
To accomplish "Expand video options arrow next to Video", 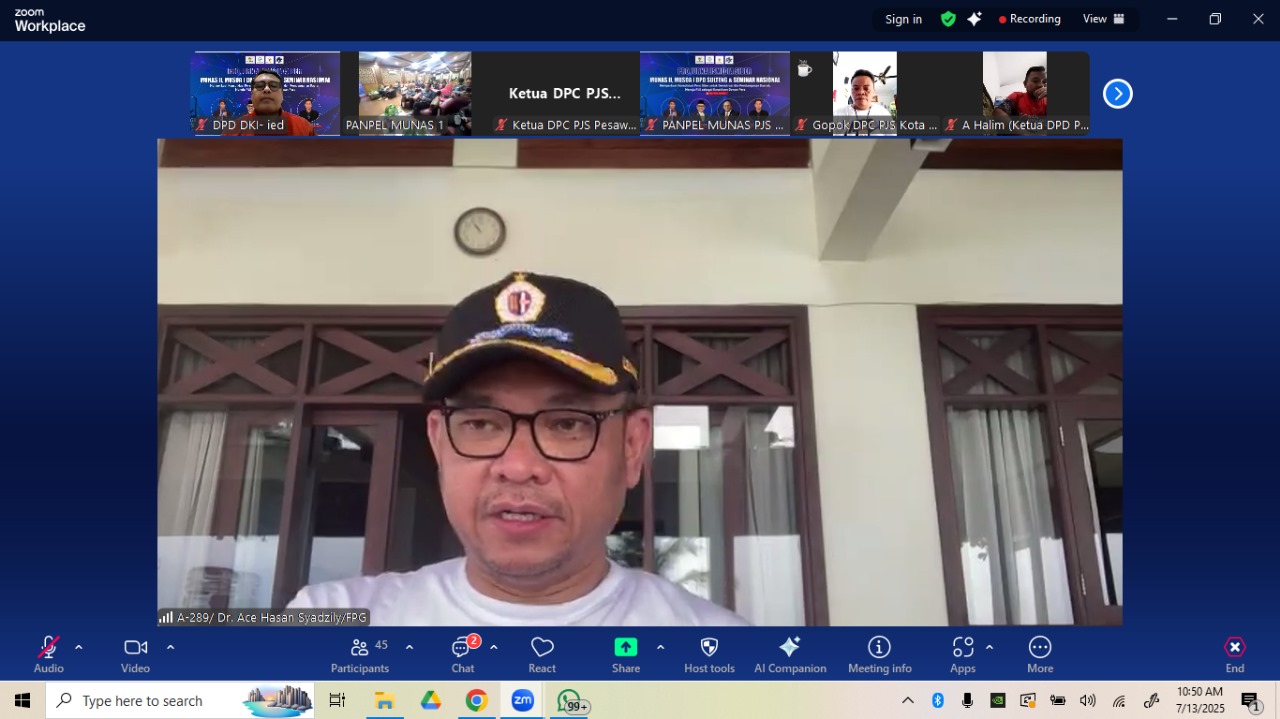I will click(x=170, y=647).
